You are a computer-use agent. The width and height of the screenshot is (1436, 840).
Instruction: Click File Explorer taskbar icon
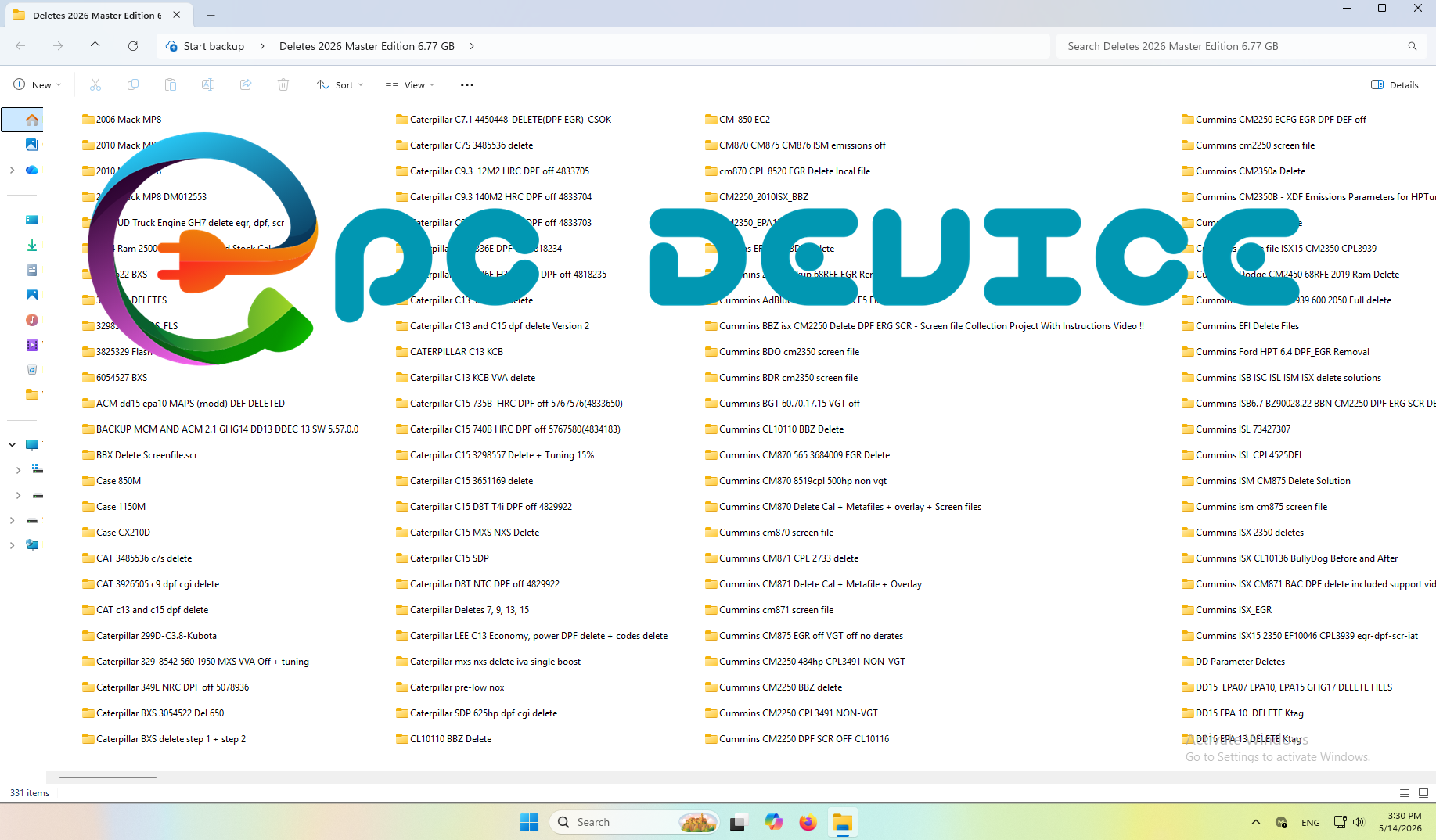pyautogui.click(x=843, y=822)
